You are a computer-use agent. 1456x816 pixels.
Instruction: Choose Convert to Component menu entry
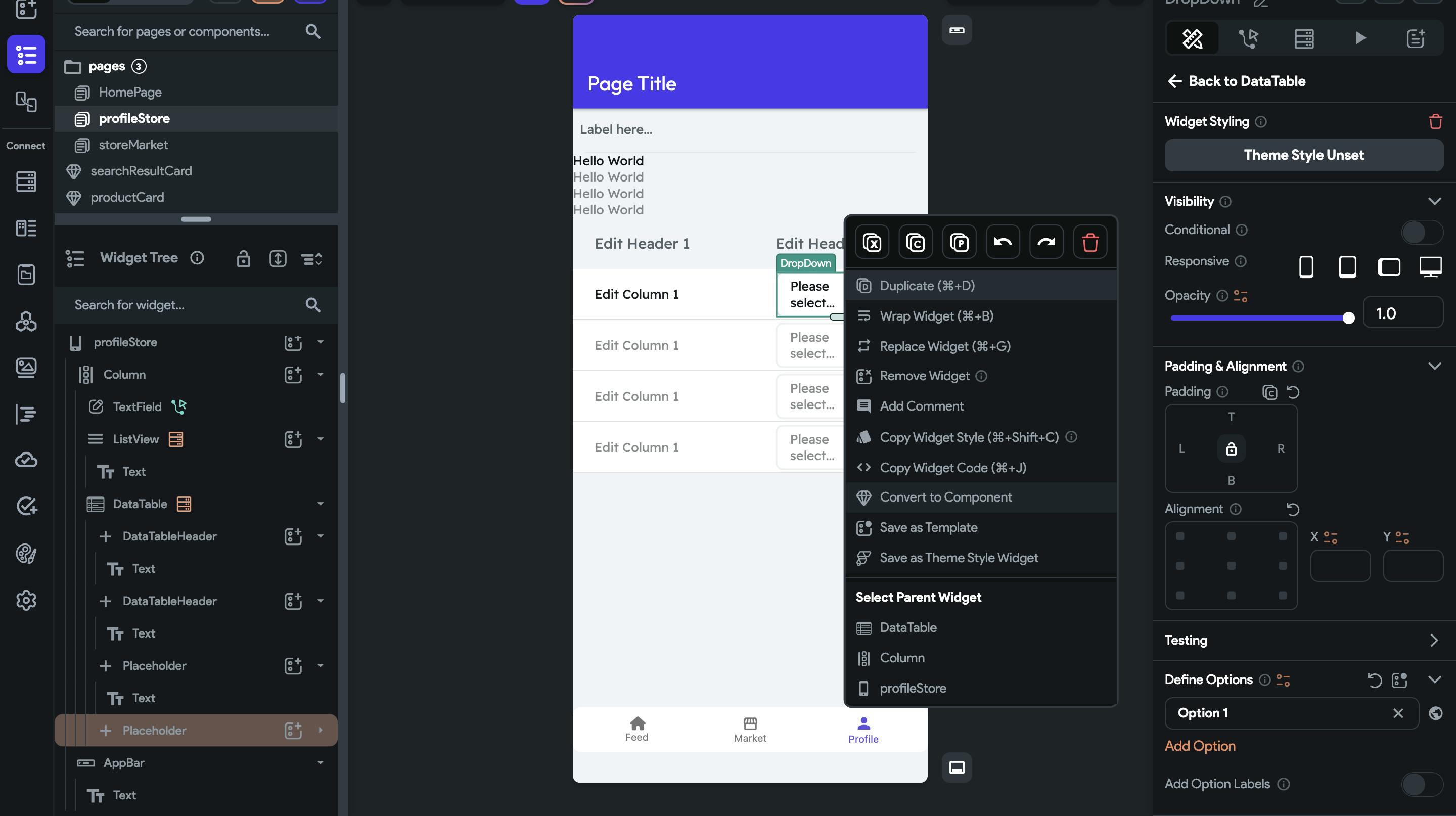945,497
